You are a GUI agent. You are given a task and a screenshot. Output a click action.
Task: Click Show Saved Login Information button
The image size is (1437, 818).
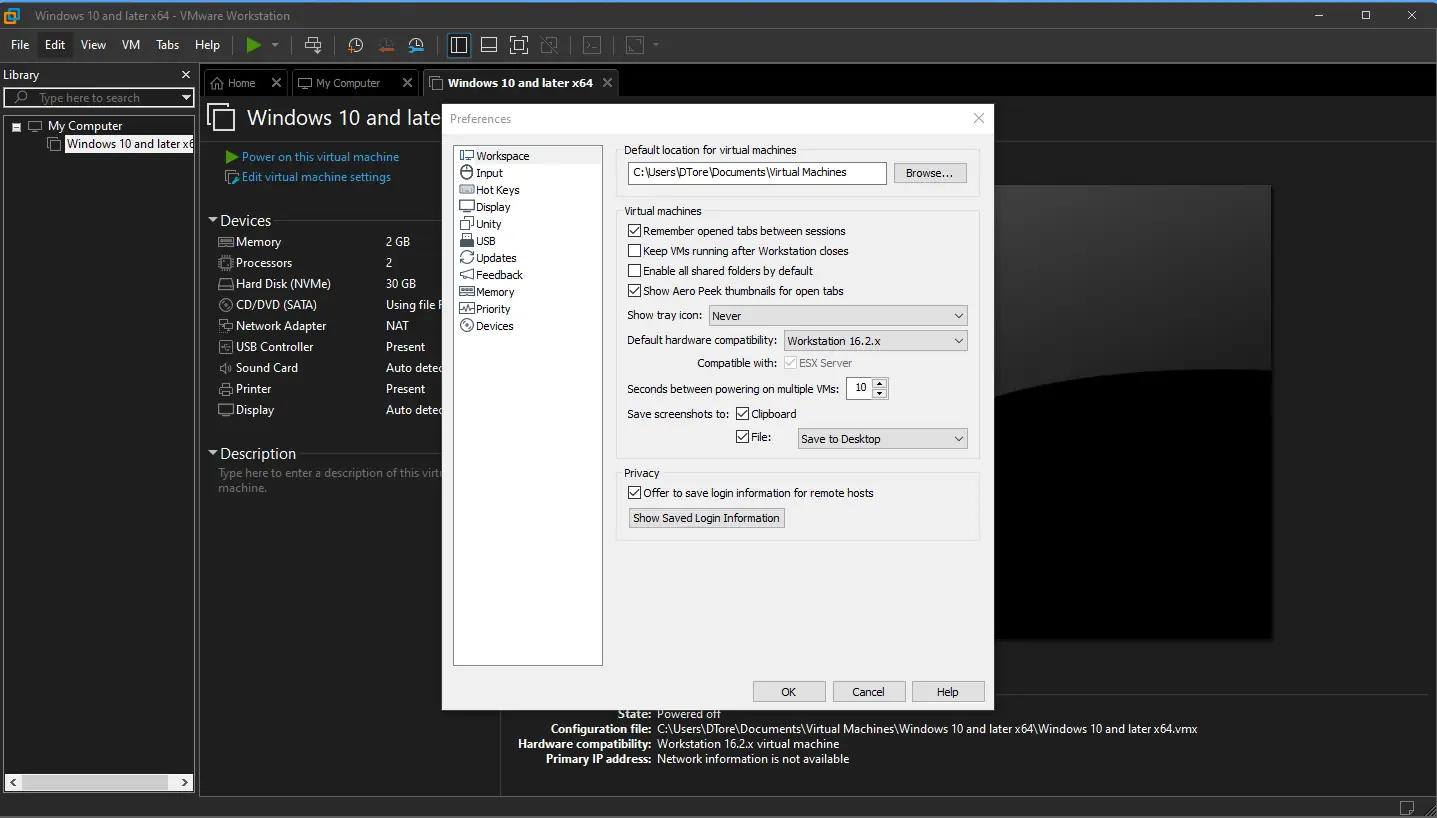(x=706, y=518)
